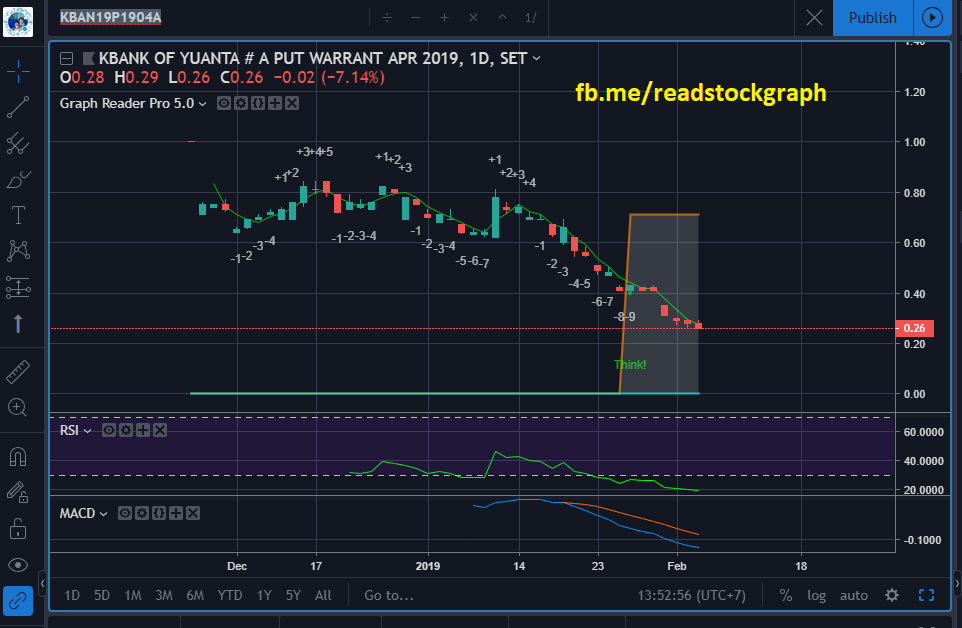Insert the plus operator into the symbol

click(x=444, y=18)
